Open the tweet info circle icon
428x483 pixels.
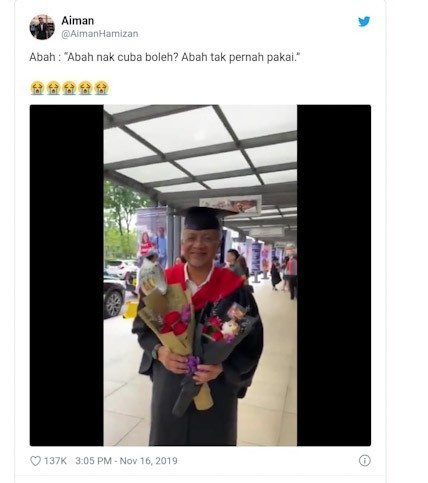click(364, 461)
